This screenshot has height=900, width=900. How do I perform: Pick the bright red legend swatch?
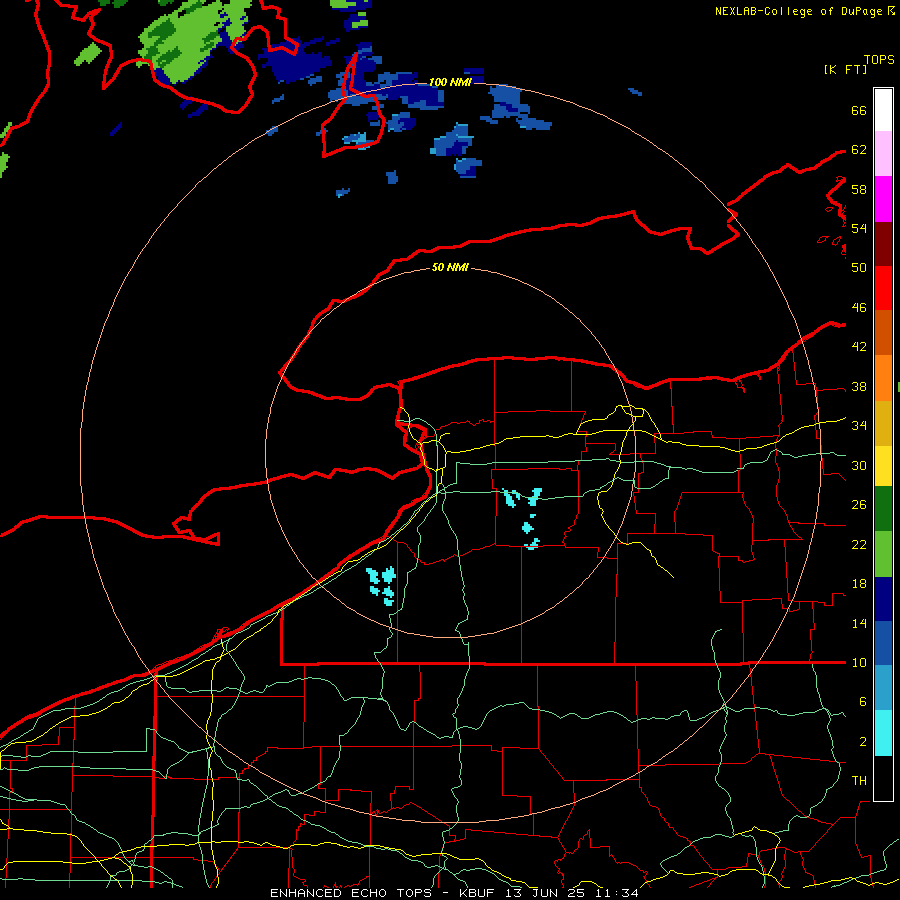click(x=883, y=288)
